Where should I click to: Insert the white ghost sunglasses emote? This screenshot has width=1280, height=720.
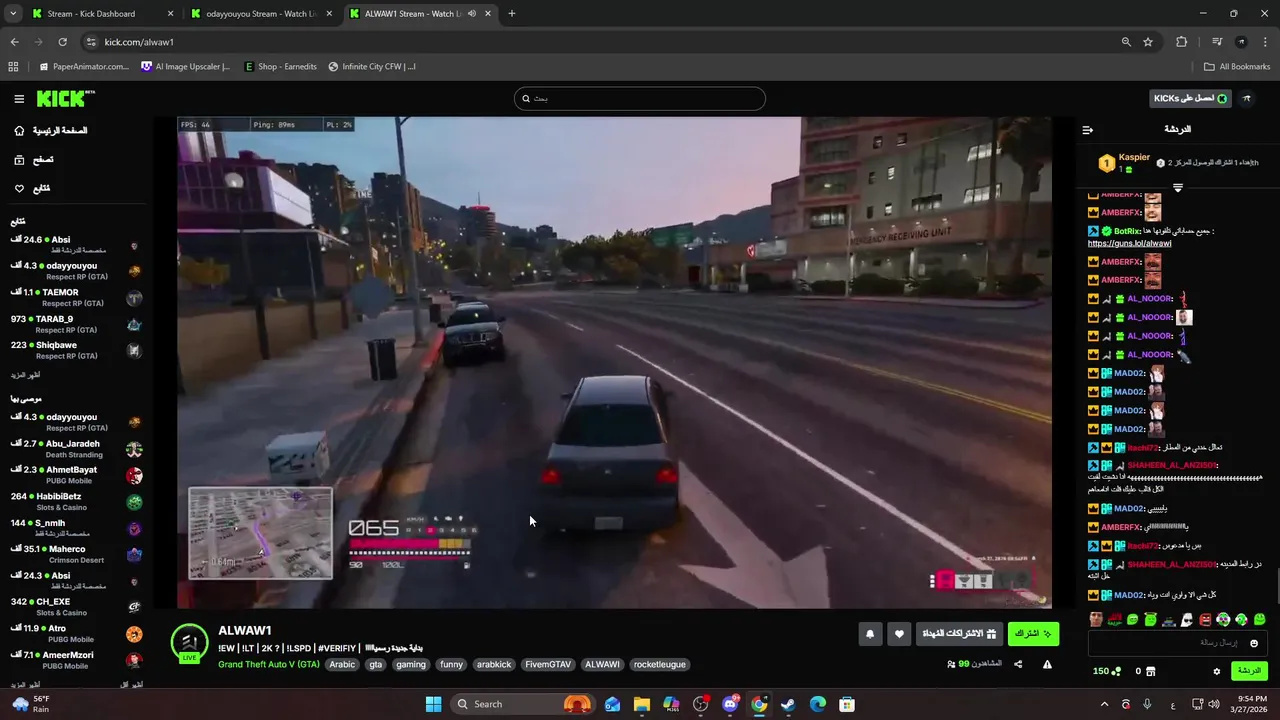click(x=1187, y=620)
